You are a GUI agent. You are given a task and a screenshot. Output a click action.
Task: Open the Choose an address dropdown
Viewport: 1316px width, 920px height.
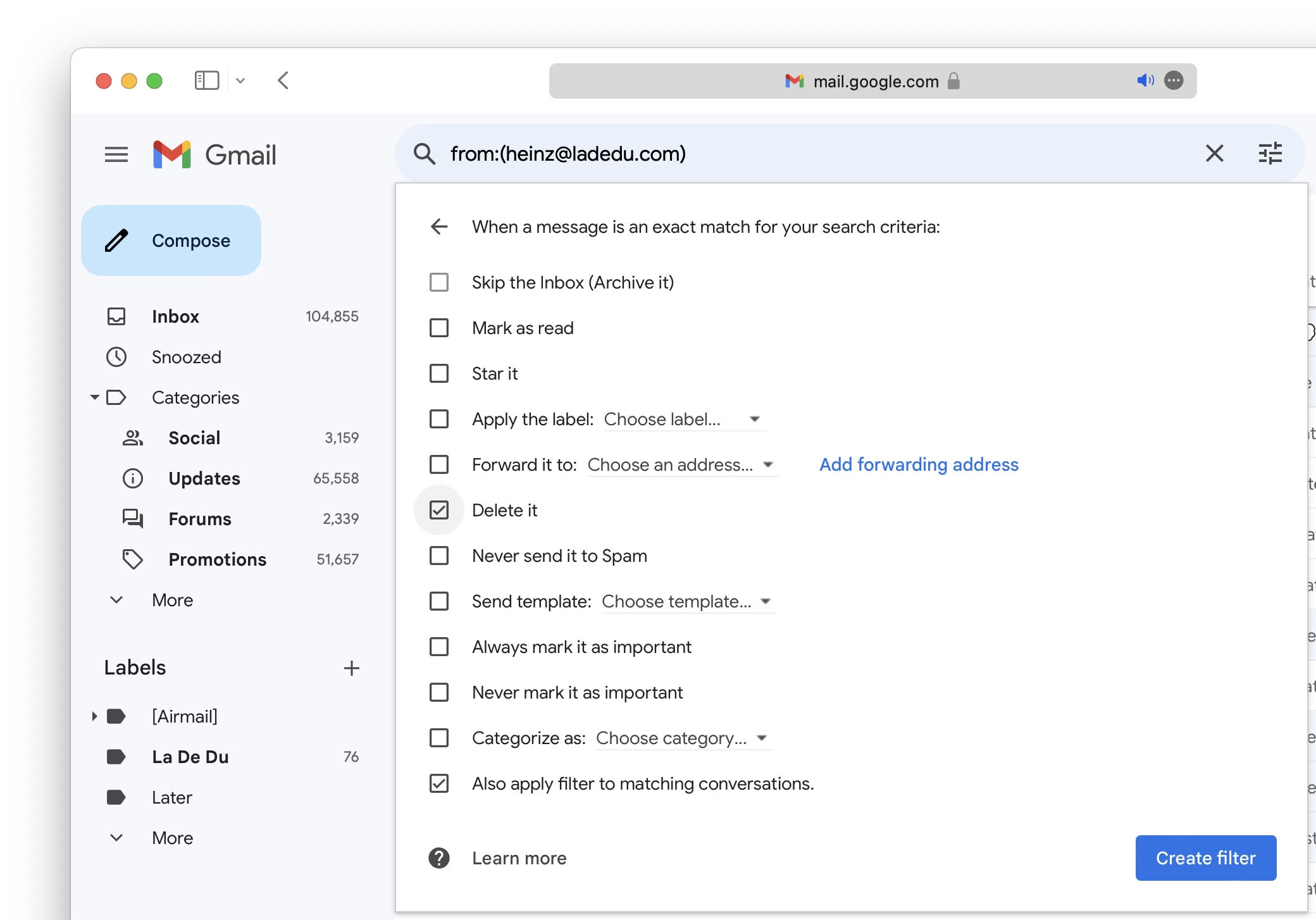pos(682,464)
